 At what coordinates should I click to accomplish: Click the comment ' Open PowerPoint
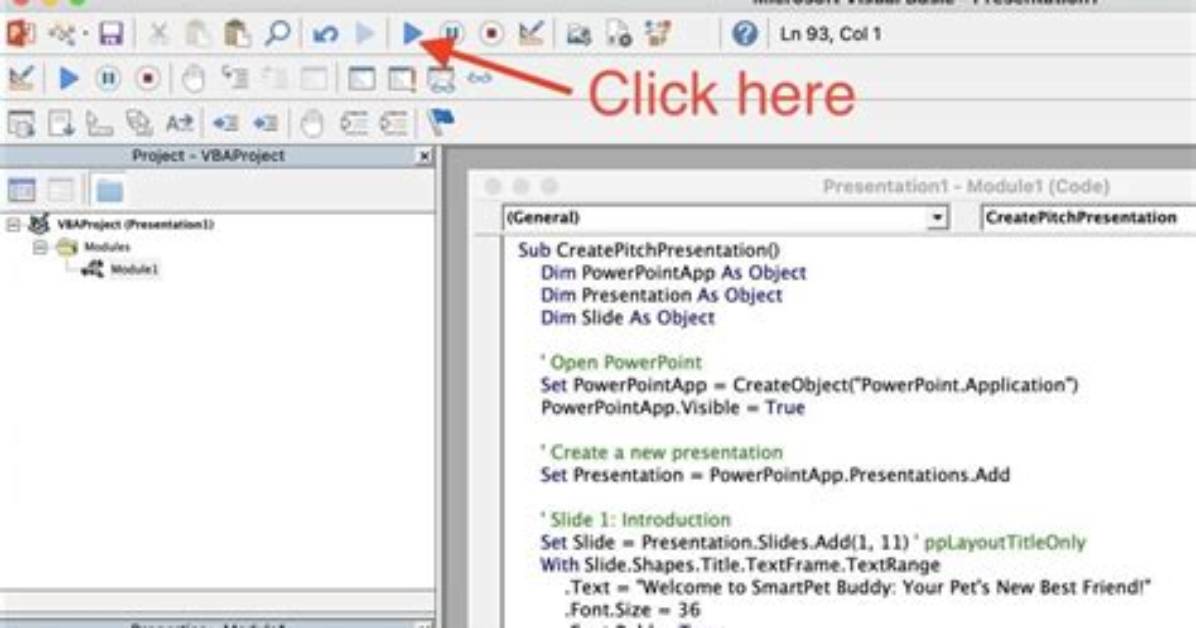click(x=621, y=362)
